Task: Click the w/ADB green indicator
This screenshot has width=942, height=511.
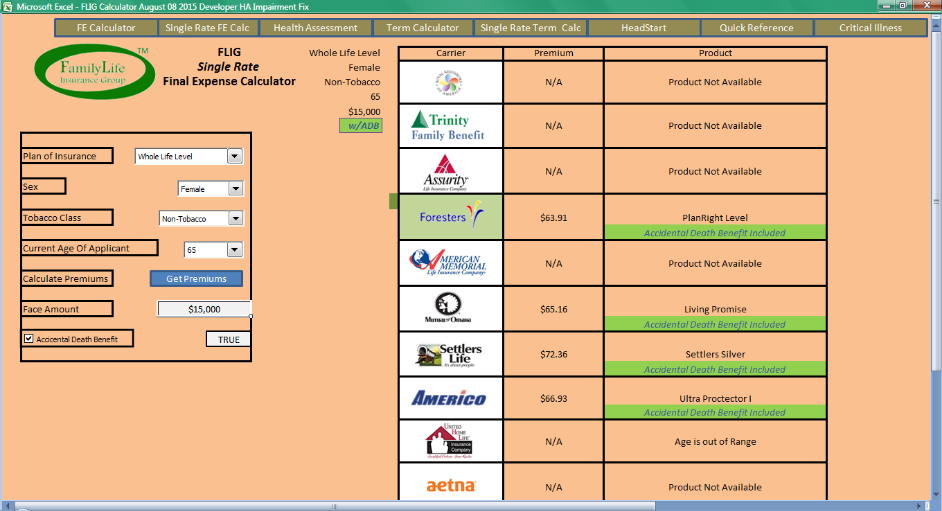Action: tap(360, 125)
